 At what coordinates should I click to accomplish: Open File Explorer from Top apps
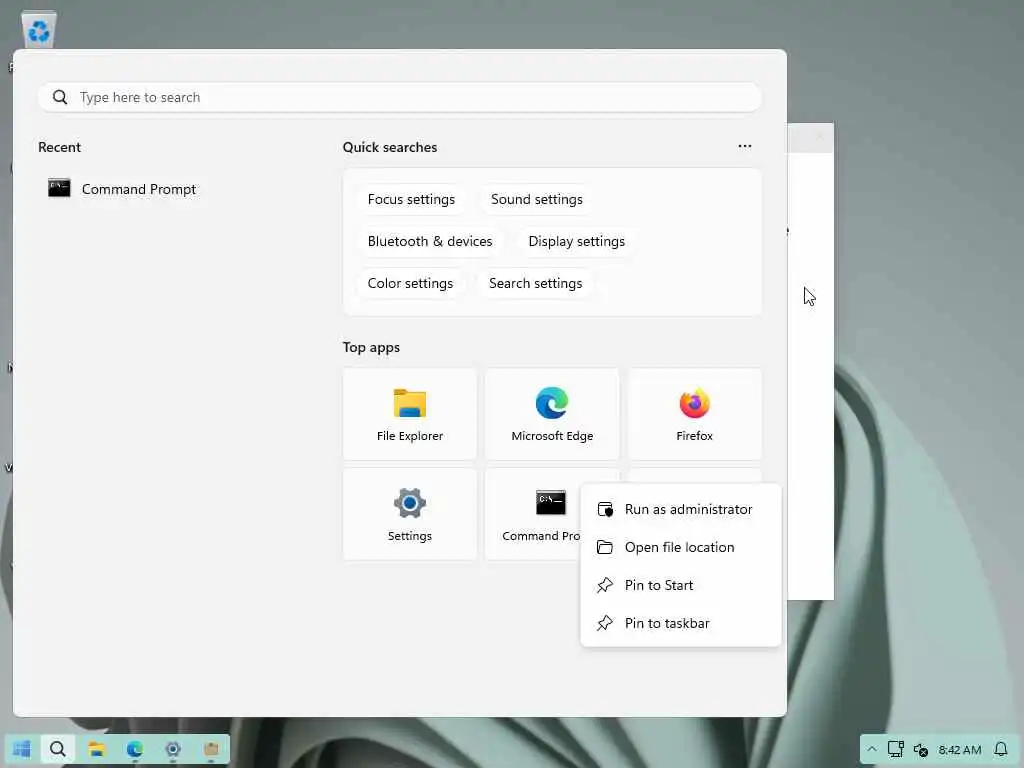[x=409, y=414]
